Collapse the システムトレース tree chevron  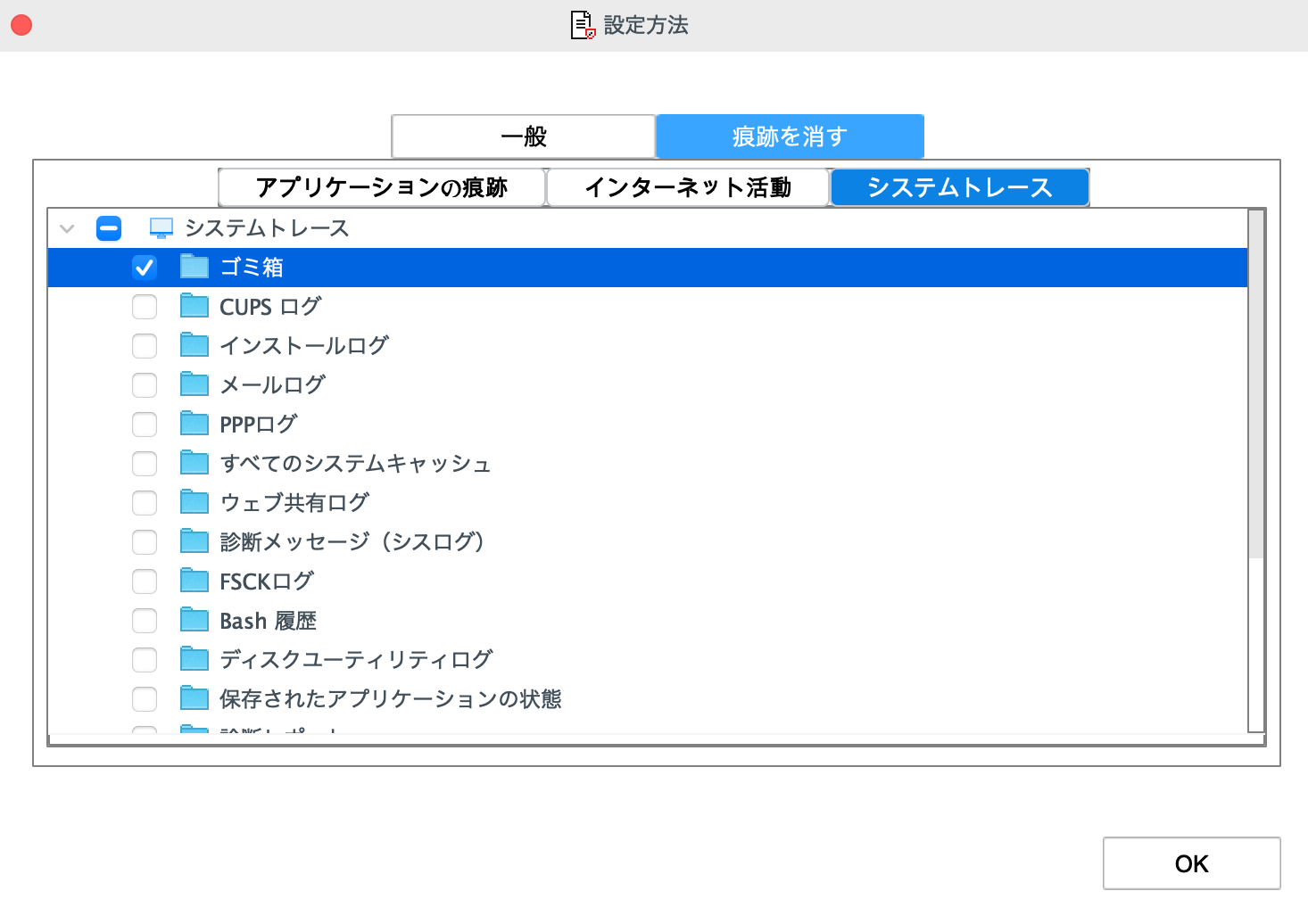click(67, 228)
